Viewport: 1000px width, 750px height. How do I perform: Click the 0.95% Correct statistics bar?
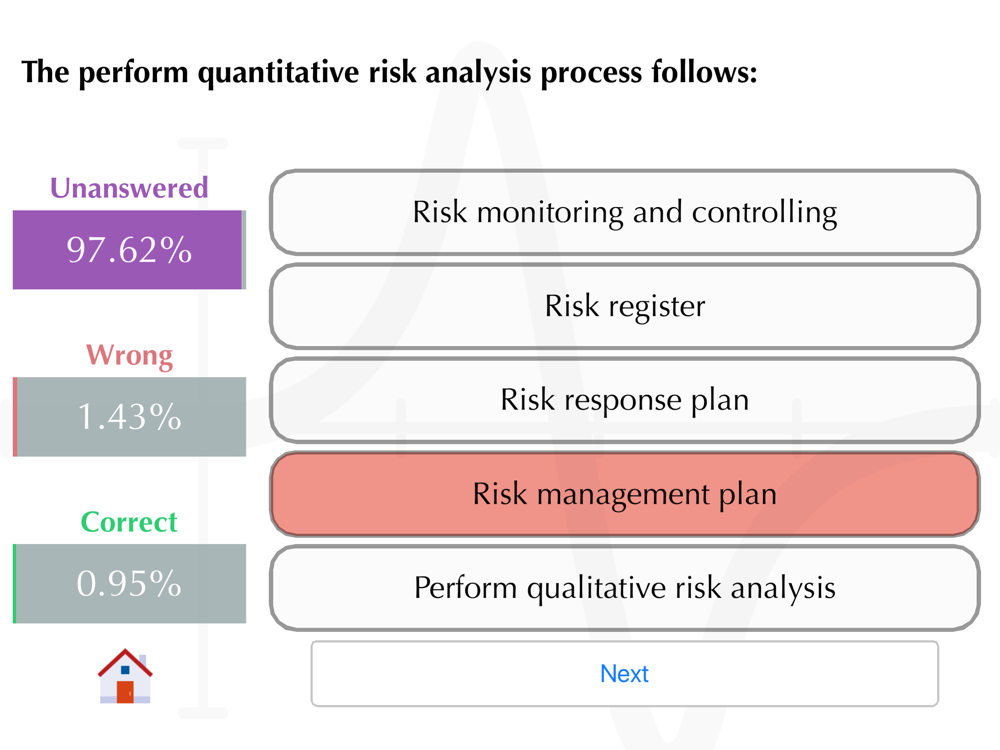129,584
